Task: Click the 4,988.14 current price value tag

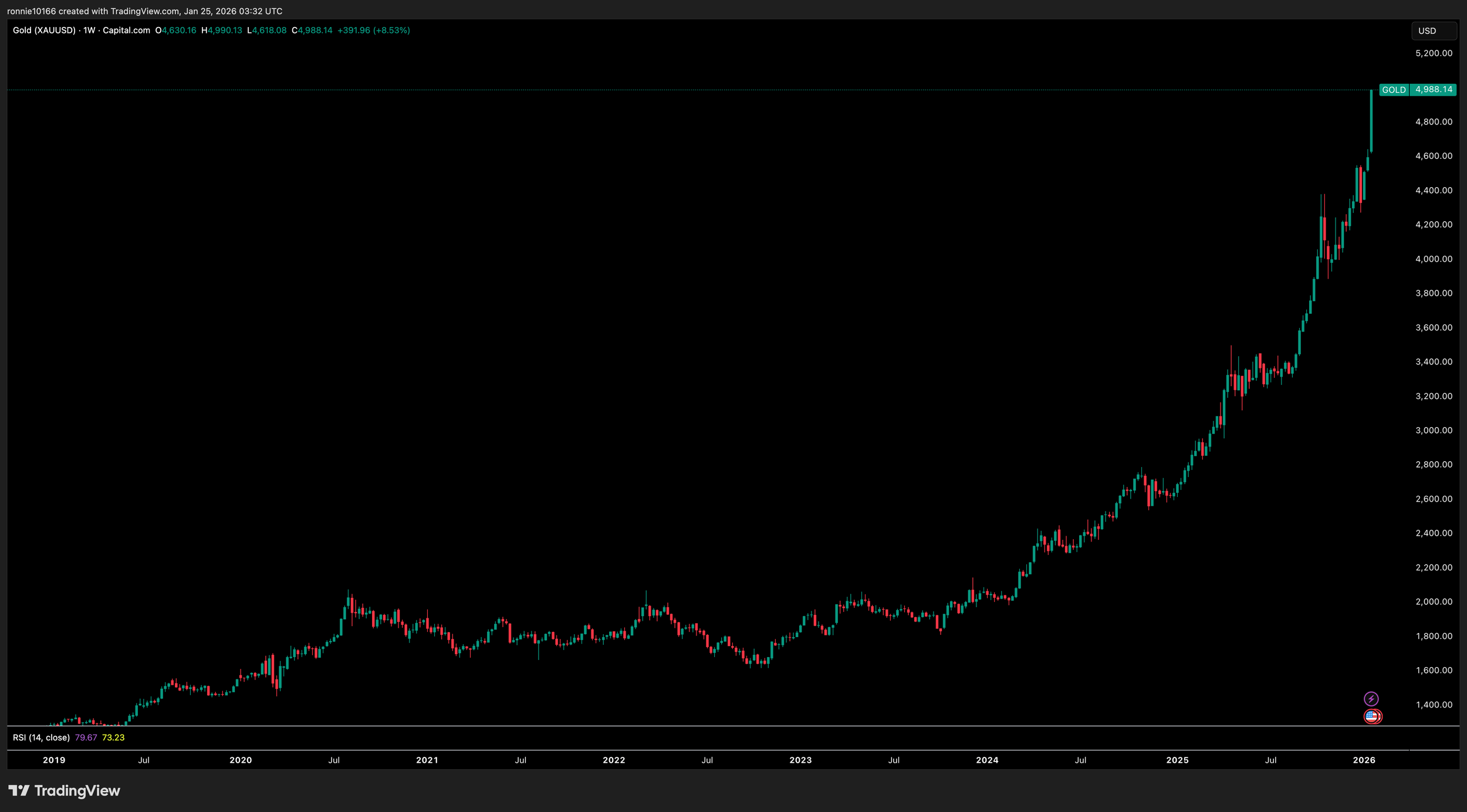Action: 1434,90
